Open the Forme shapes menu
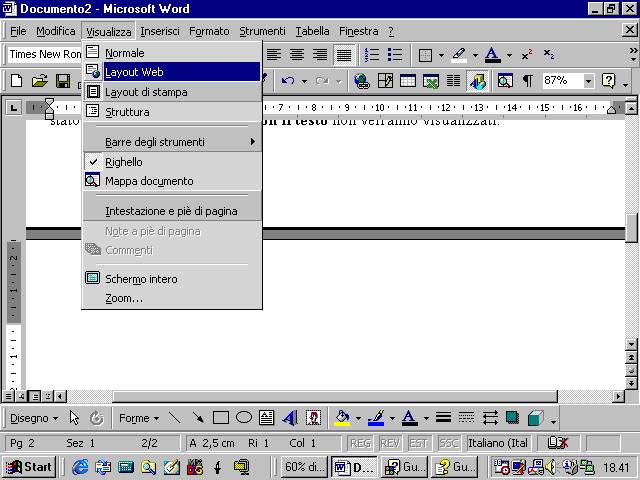Screen dimensions: 640x480 (x=139, y=418)
